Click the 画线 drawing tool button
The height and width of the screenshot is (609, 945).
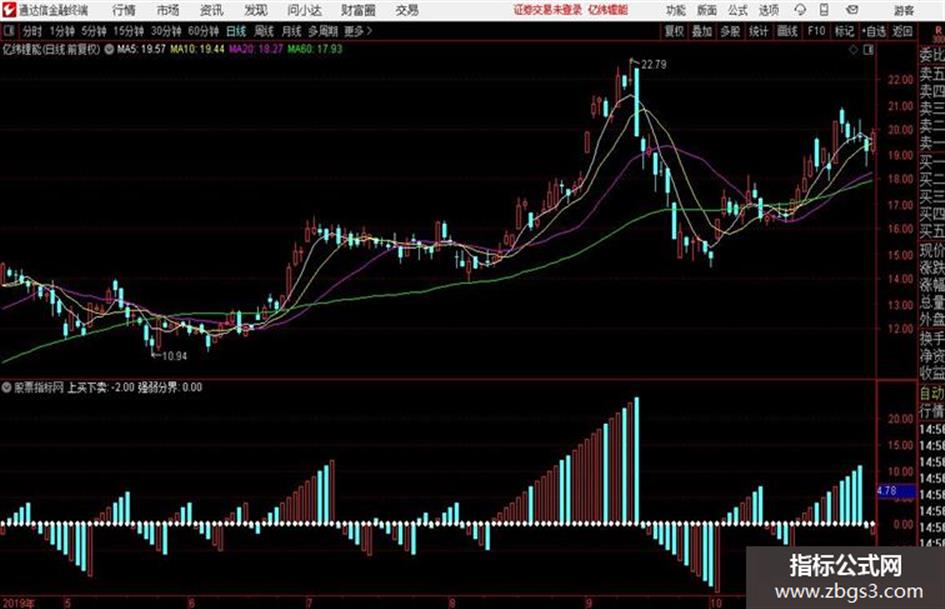point(787,31)
